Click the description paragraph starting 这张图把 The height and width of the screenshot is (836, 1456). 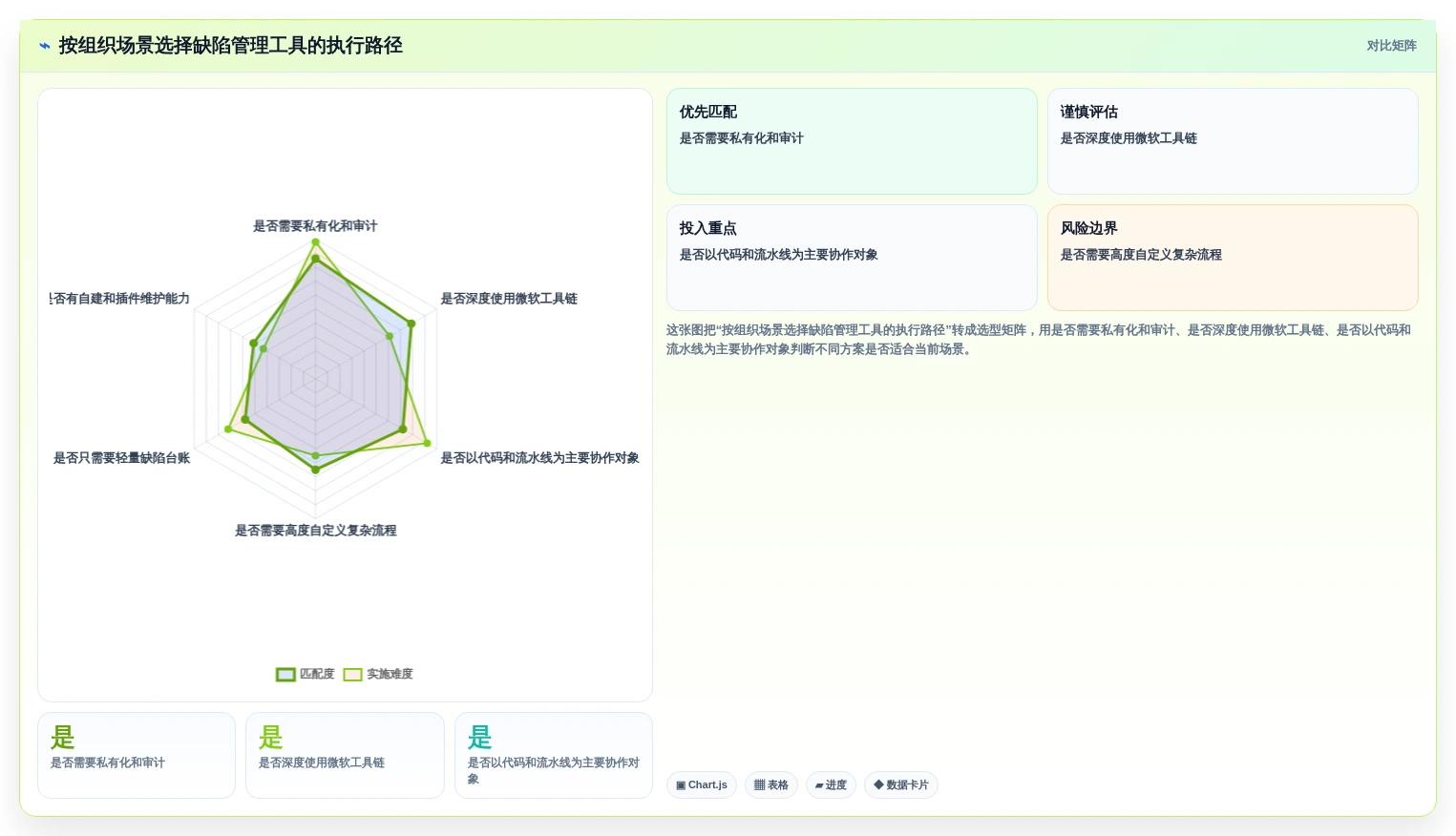coord(1039,340)
